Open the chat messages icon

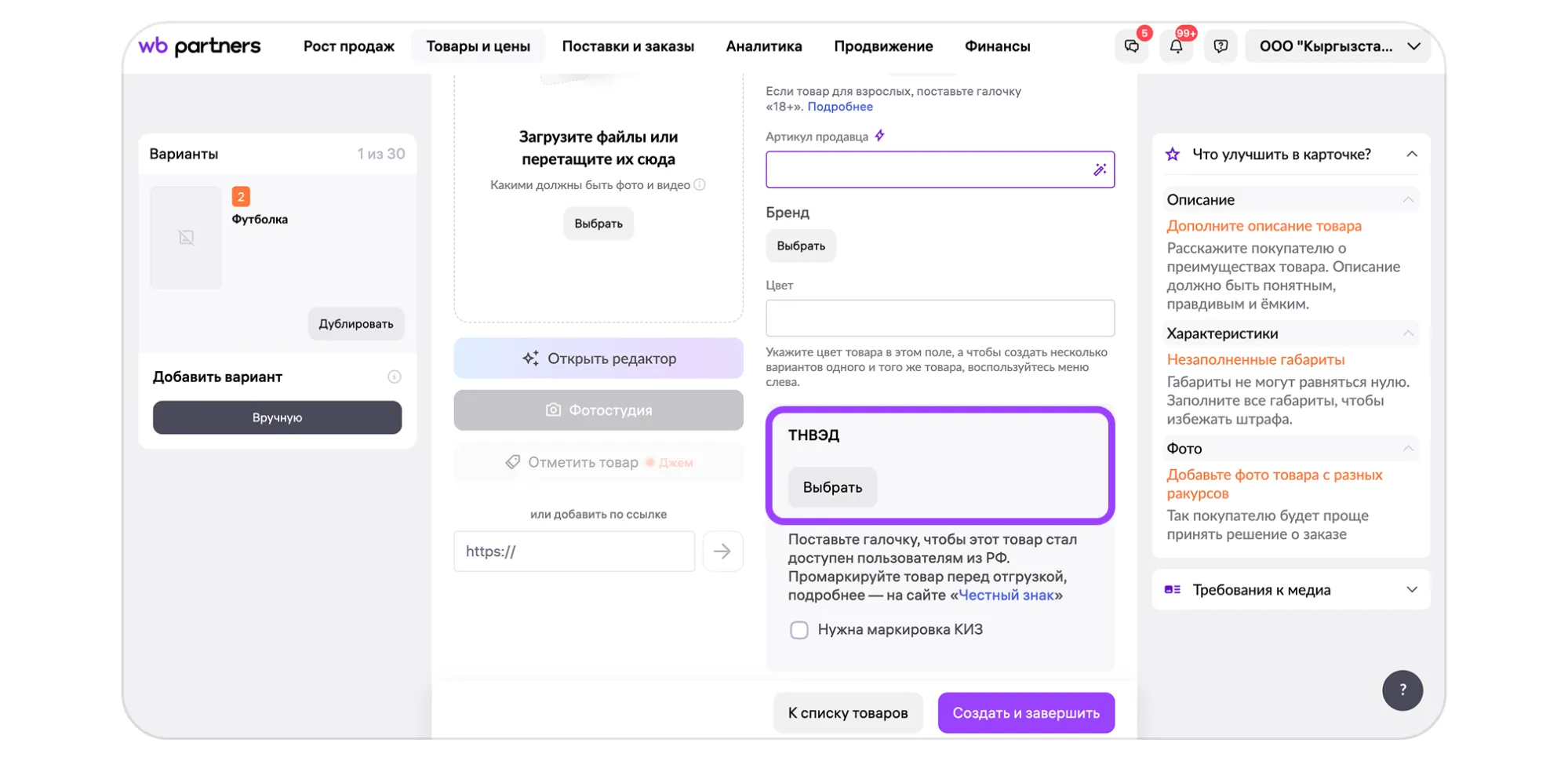click(1131, 46)
